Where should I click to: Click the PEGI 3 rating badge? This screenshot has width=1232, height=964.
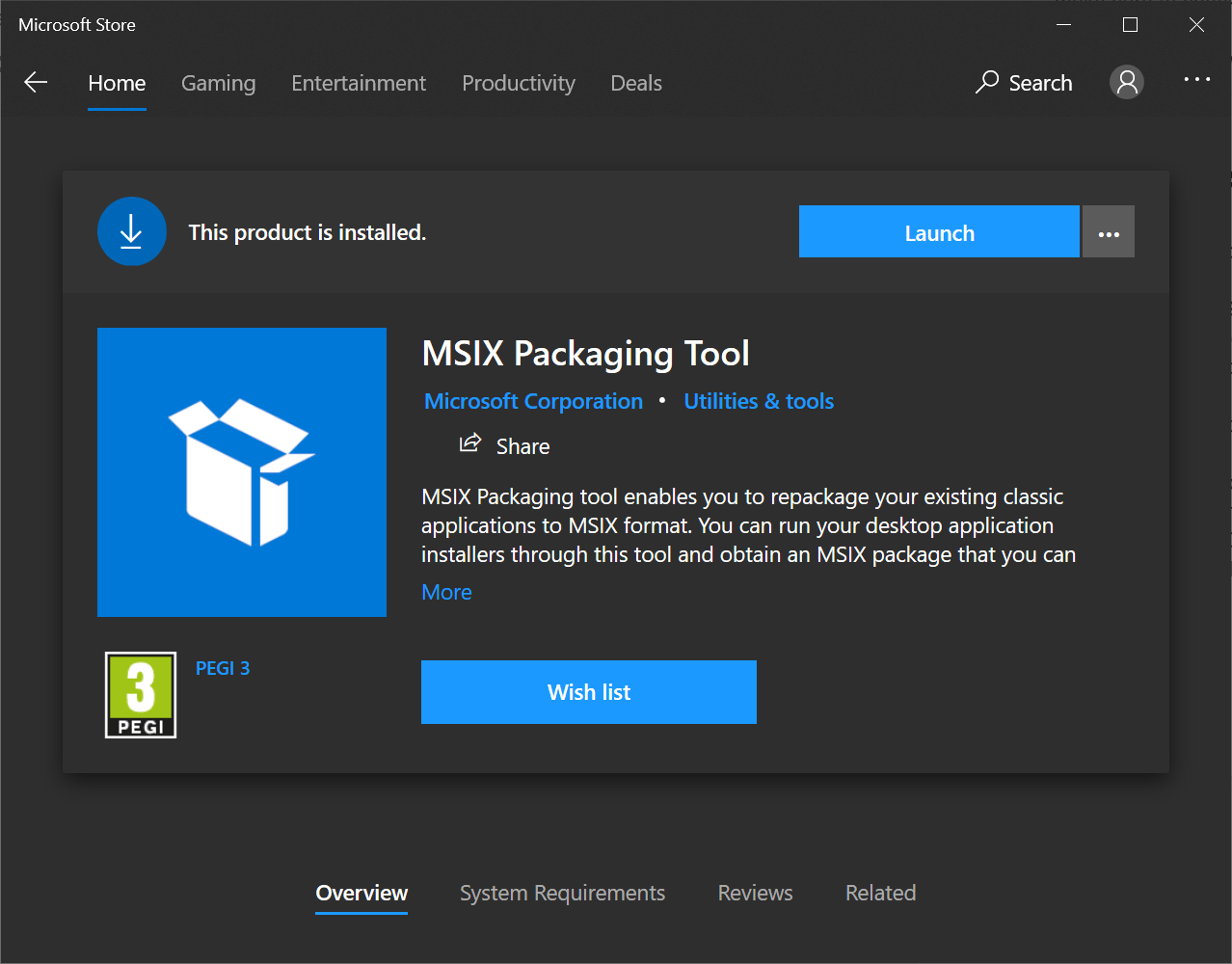[x=140, y=694]
